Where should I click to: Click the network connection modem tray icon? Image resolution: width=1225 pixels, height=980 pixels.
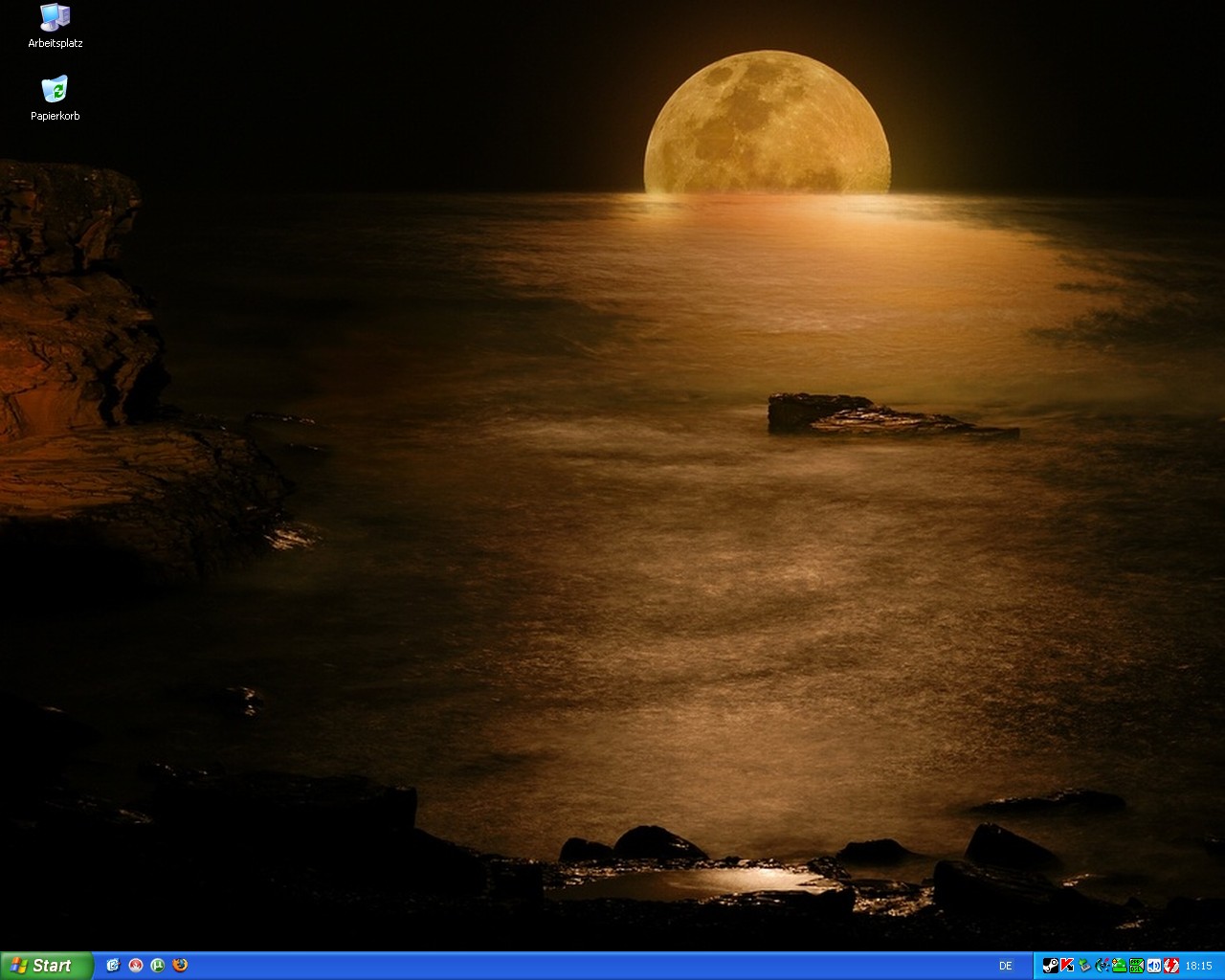coord(1118,967)
